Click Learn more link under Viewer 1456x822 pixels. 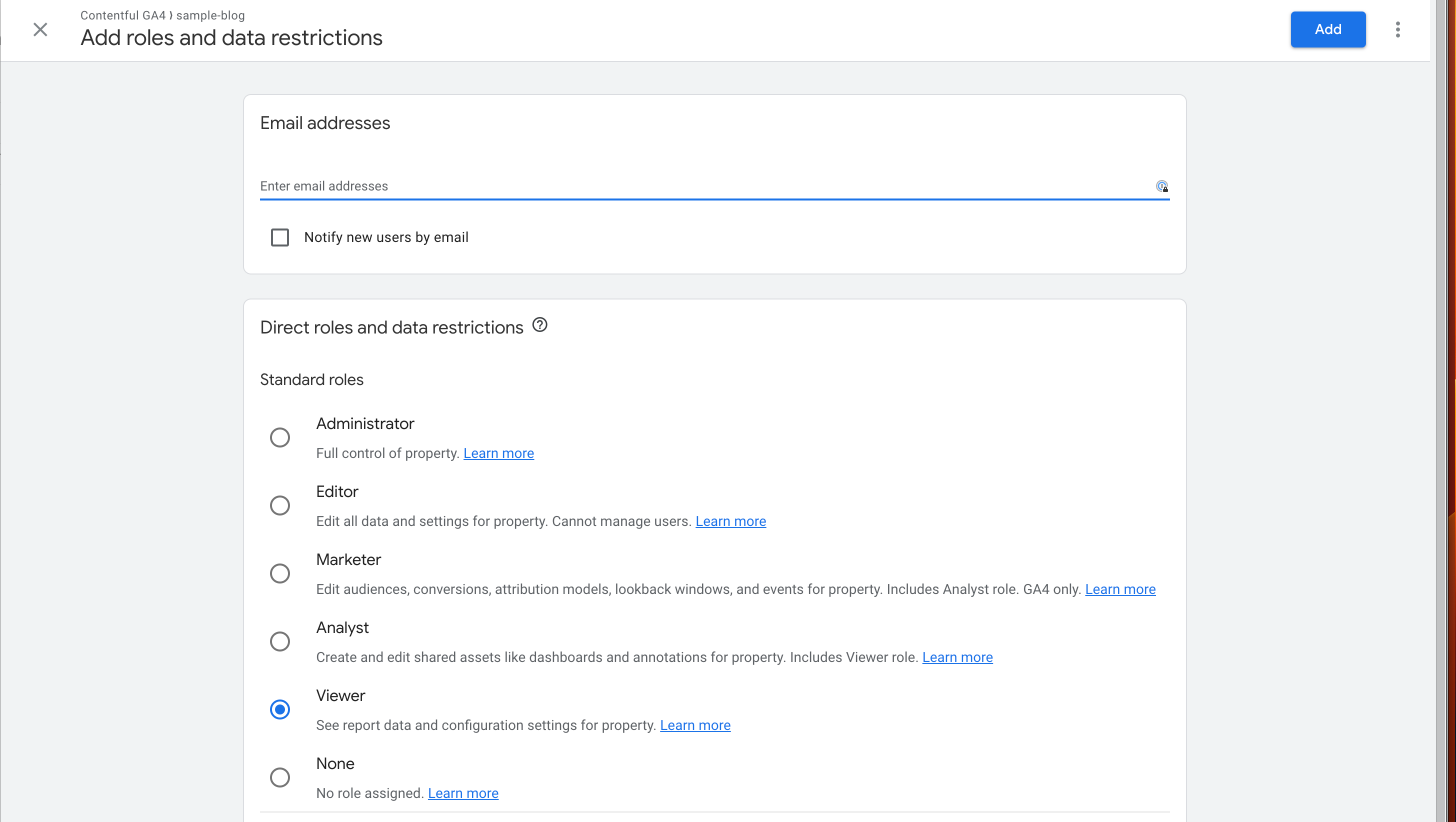tap(695, 726)
